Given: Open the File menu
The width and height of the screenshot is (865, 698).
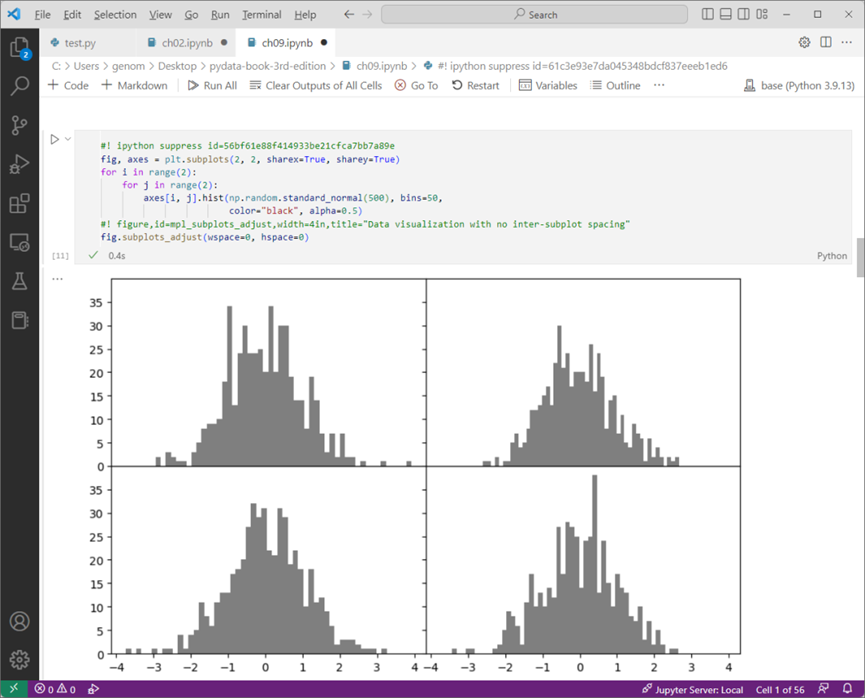Looking at the screenshot, I should click(x=42, y=15).
